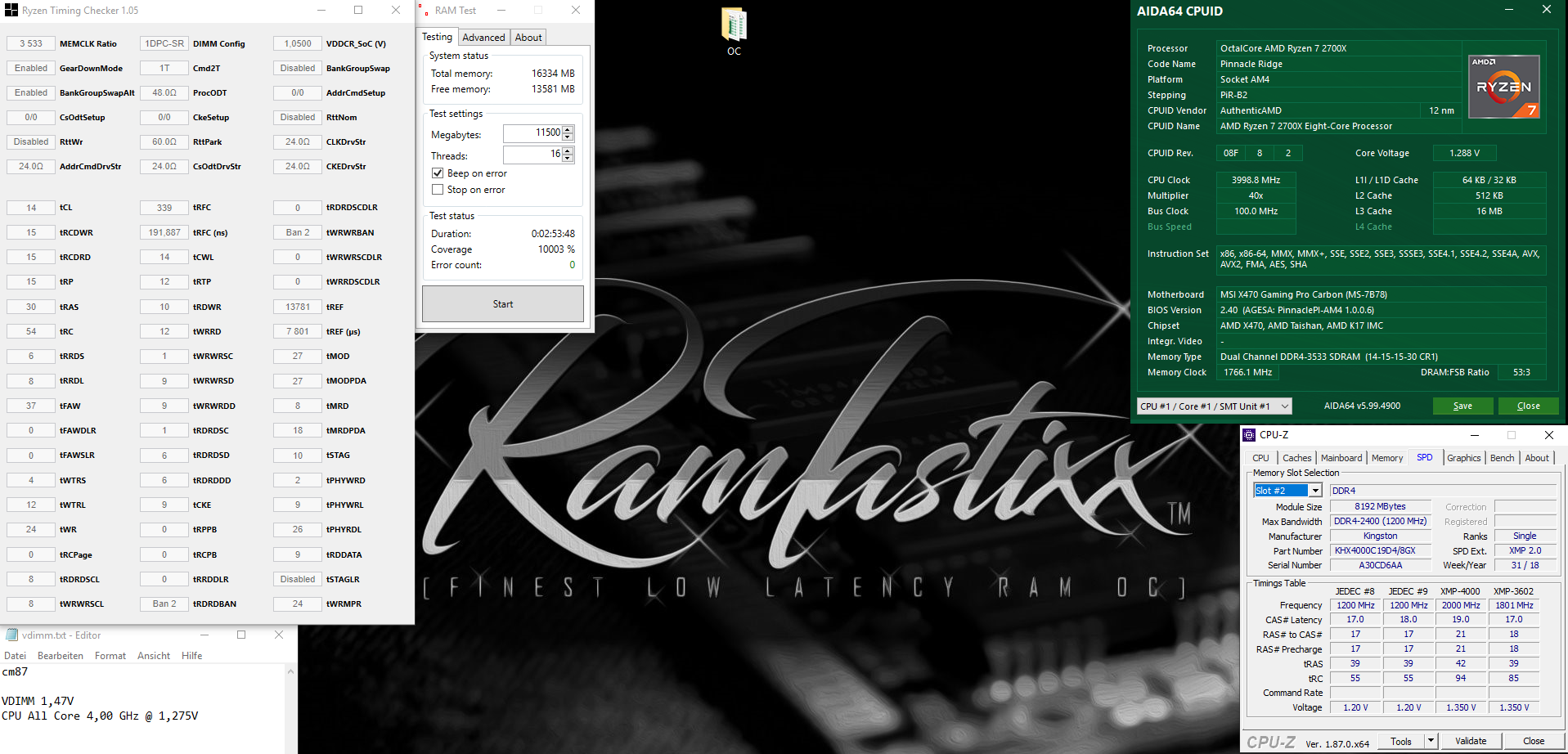The width and height of the screenshot is (1568, 754).
Task: Select the VDDCR_SoC value 1.0500
Action: click(298, 43)
